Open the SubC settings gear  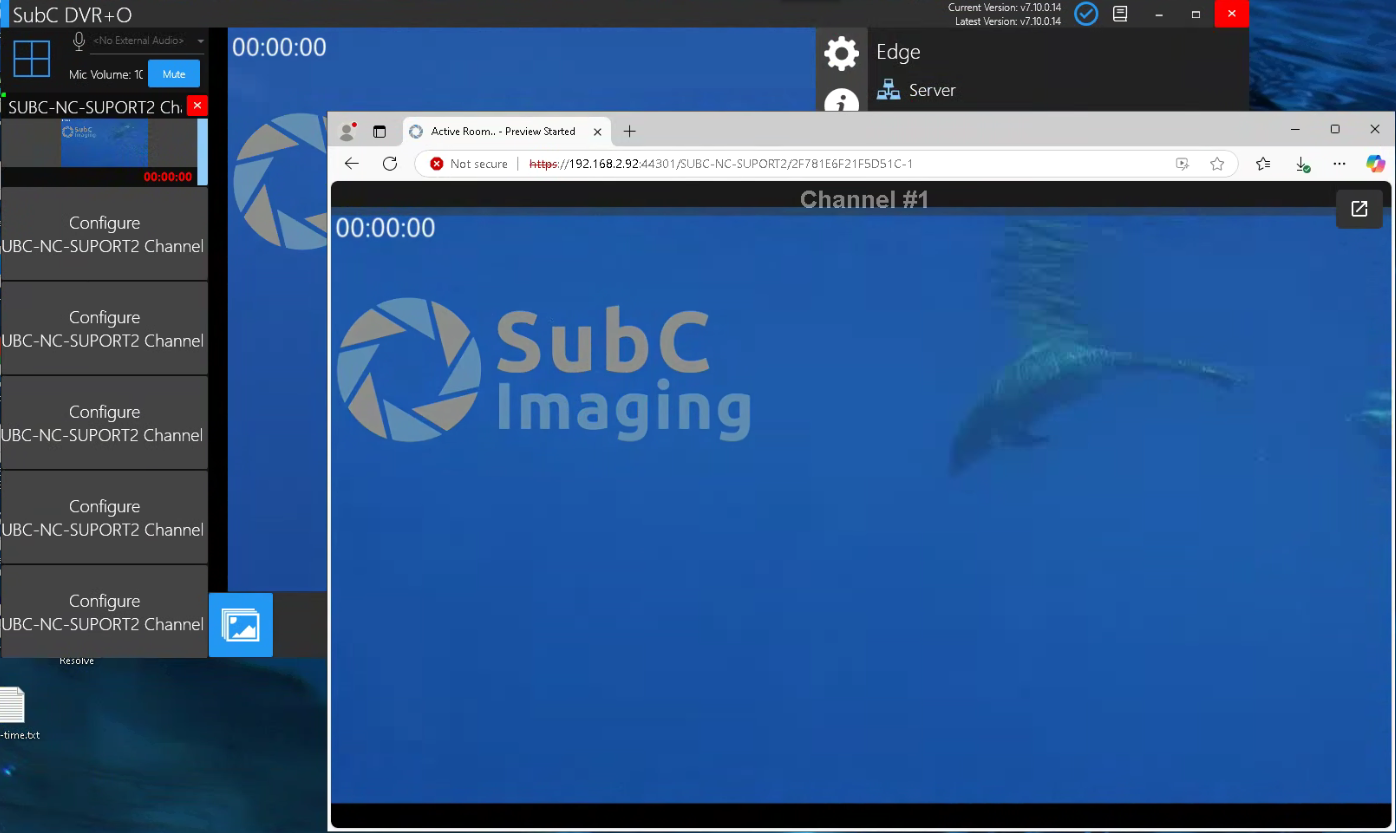(841, 53)
